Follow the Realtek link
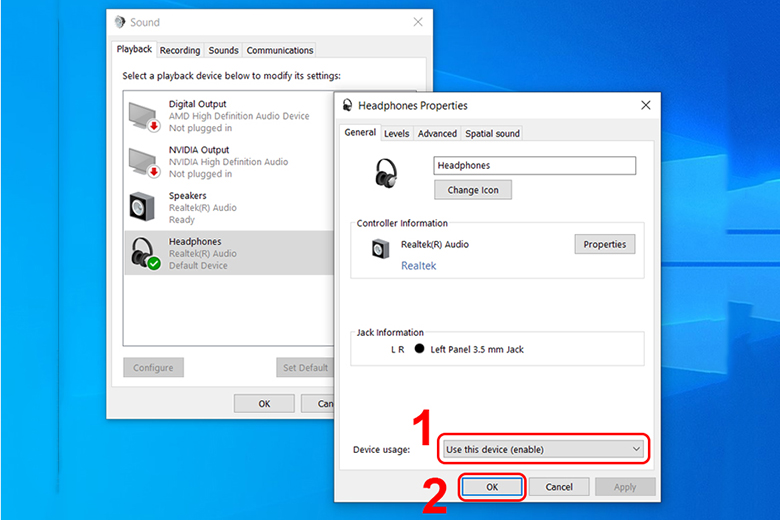Image resolution: width=780 pixels, height=520 pixels. [x=418, y=266]
